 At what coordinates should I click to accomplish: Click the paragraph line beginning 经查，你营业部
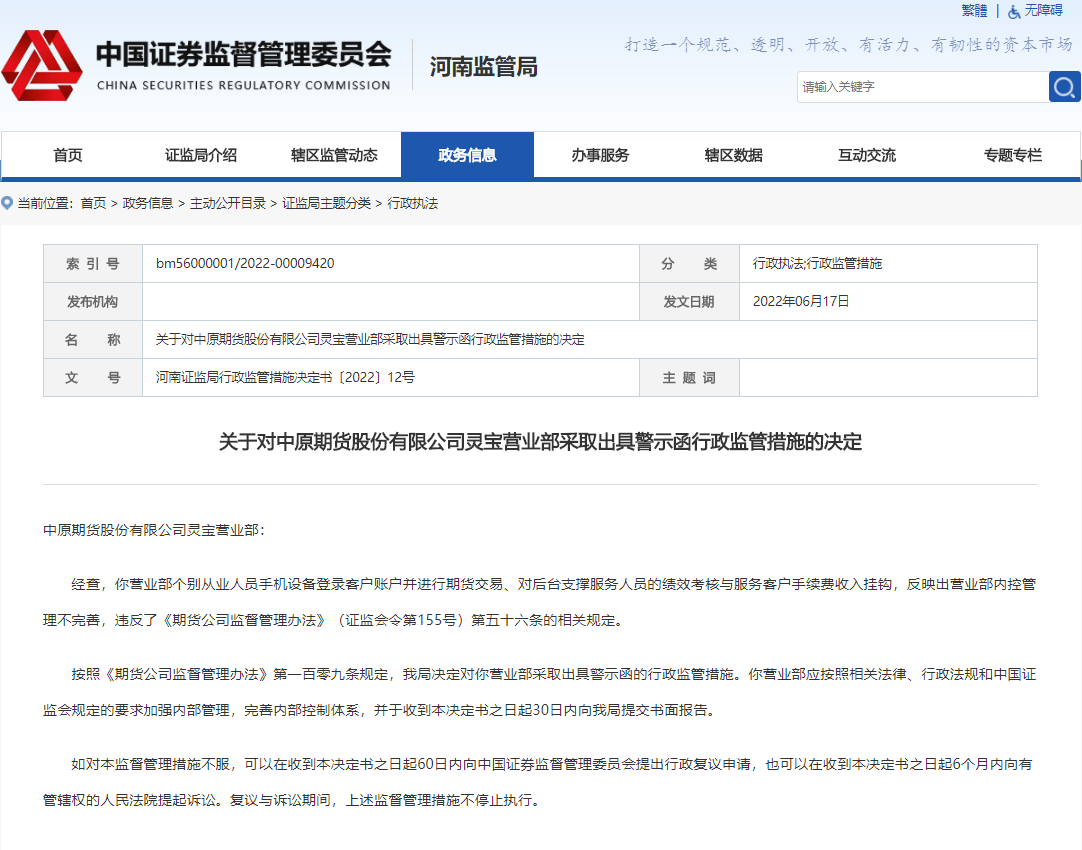553,584
